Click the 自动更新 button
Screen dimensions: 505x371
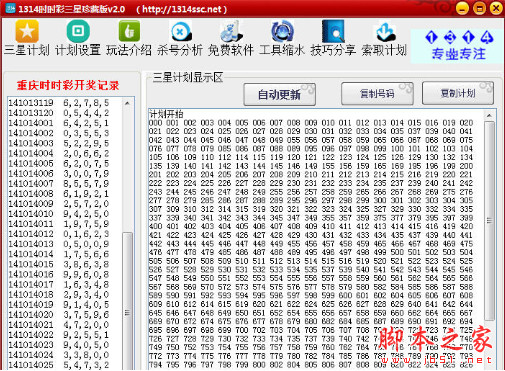pos(279,94)
